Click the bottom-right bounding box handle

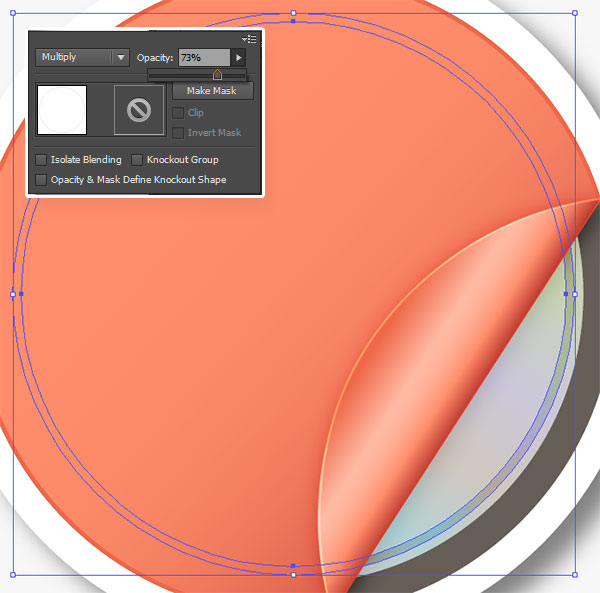click(575, 575)
